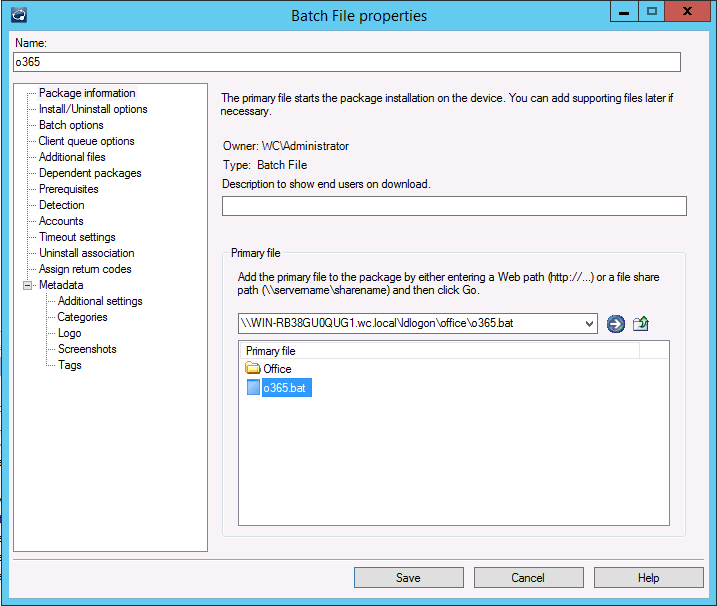This screenshot has width=717, height=606.
Task: Open Assign return codes section
Action: pos(85,269)
